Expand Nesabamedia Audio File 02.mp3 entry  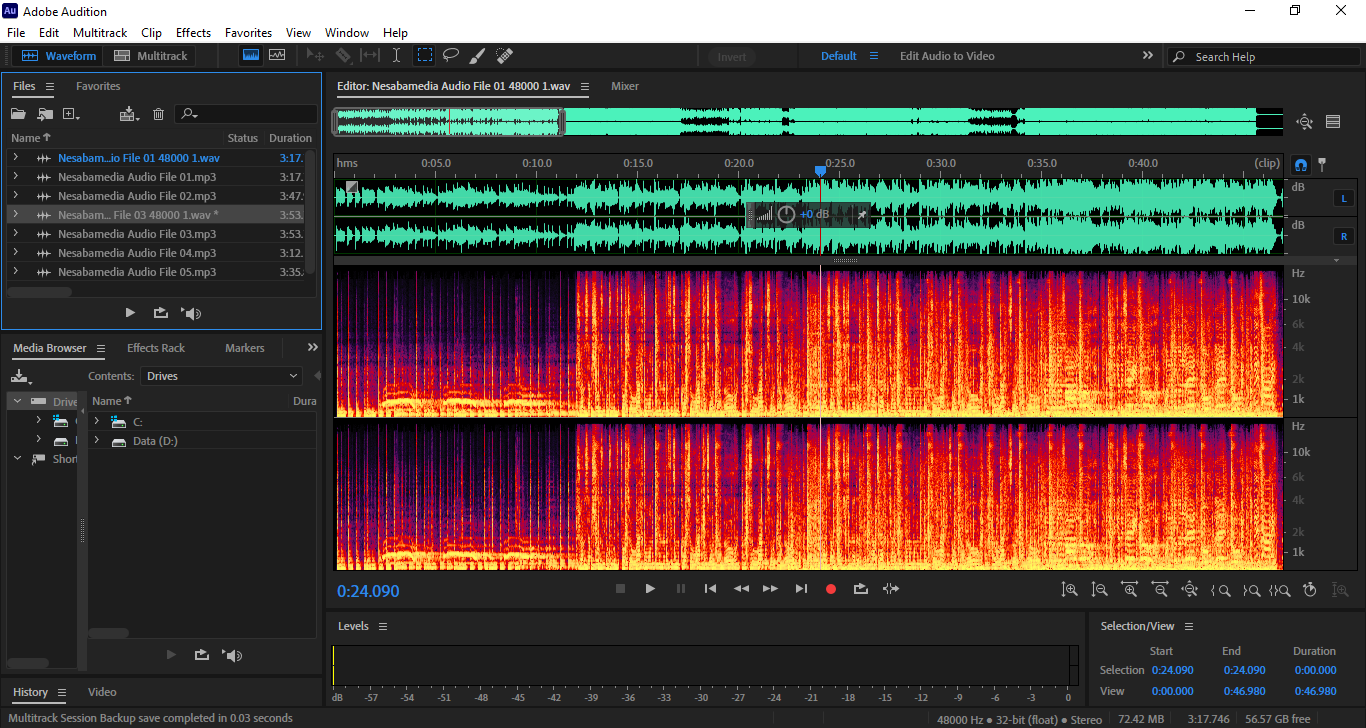tap(15, 196)
